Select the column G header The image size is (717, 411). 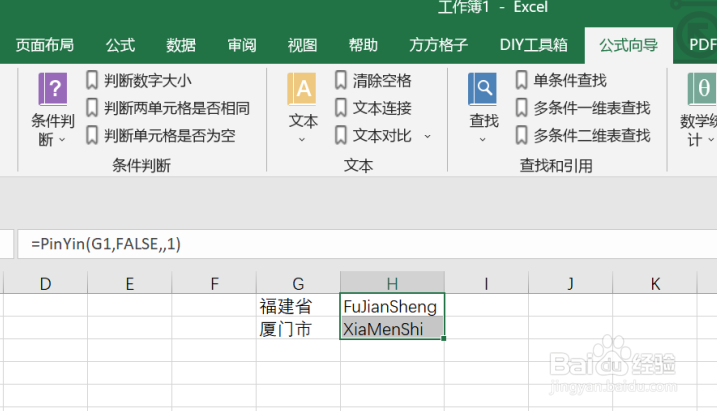tap(298, 283)
